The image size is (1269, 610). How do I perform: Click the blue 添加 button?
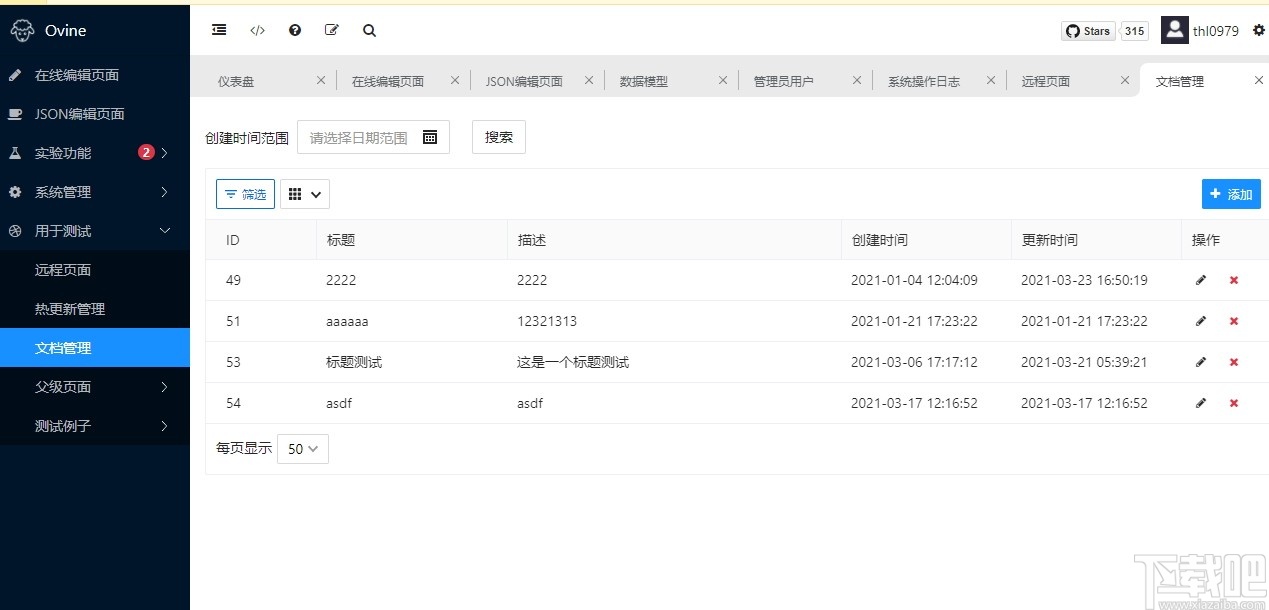[x=1231, y=193]
